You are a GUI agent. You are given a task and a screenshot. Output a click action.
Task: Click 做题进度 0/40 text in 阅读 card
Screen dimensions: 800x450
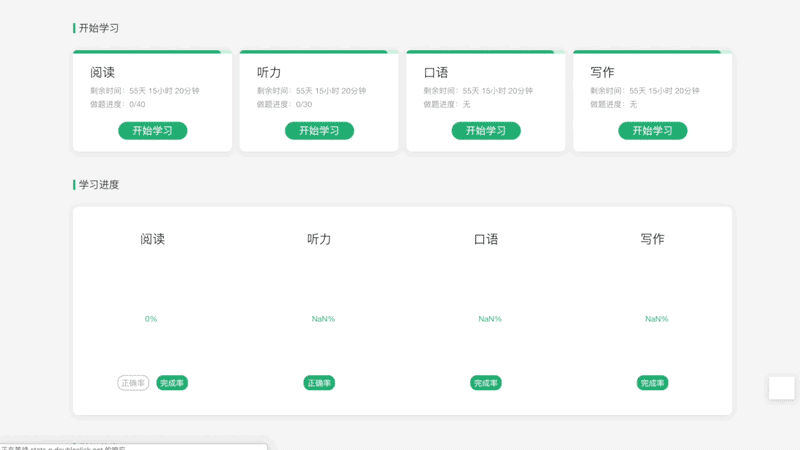(118, 104)
